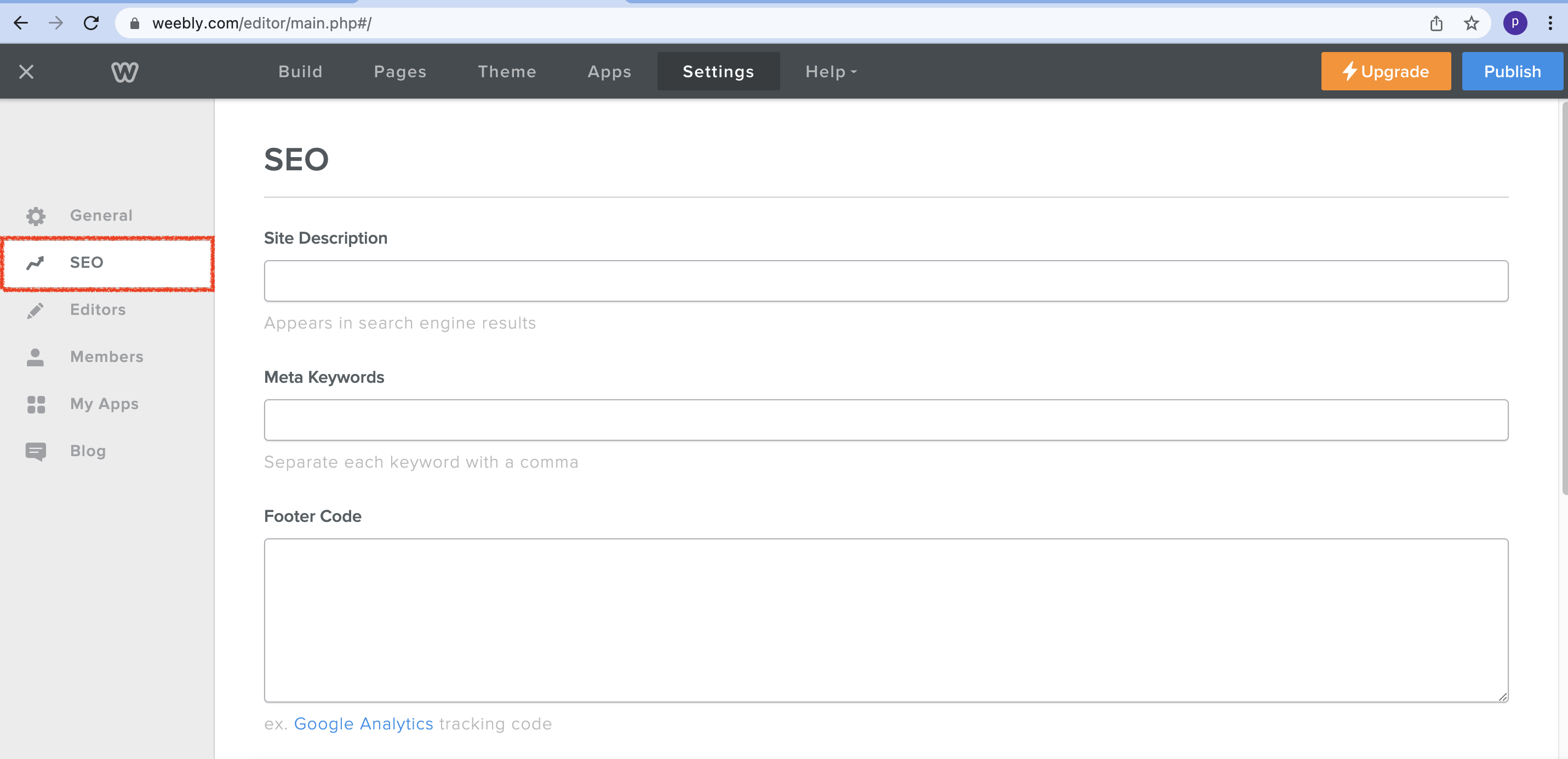Close the editor with the X icon

click(x=26, y=72)
